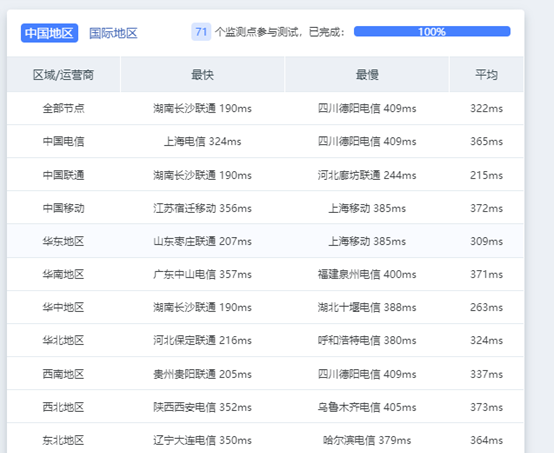Click the 324ms average in 华北地区 row
This screenshot has height=453, width=554.
(487, 340)
